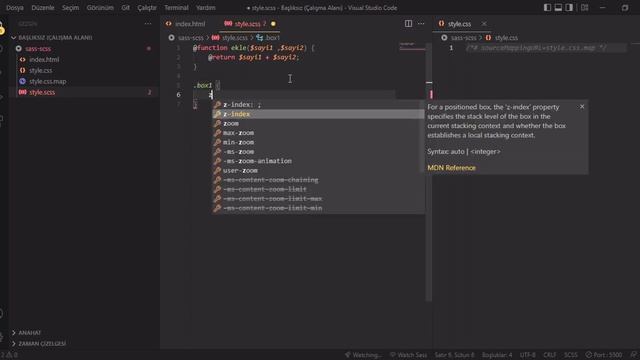
Task: Click sass-scss breadcrumb in right editor
Action: click(x=463, y=38)
